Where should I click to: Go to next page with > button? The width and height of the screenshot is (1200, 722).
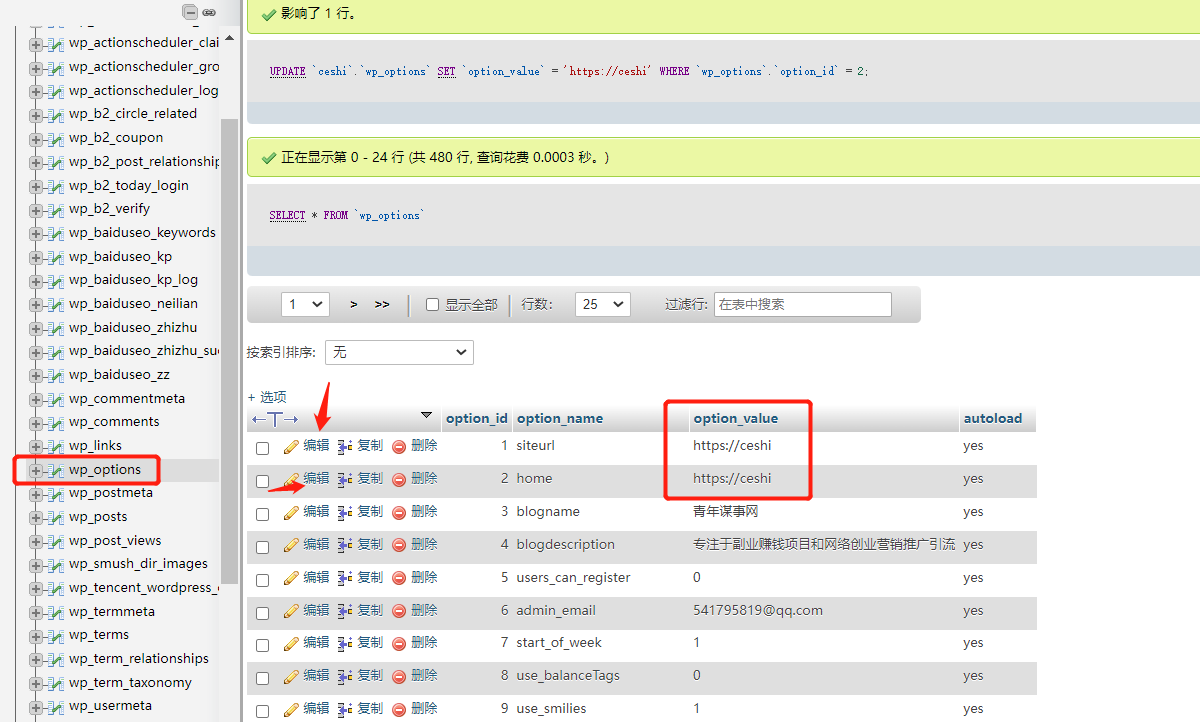[x=354, y=304]
